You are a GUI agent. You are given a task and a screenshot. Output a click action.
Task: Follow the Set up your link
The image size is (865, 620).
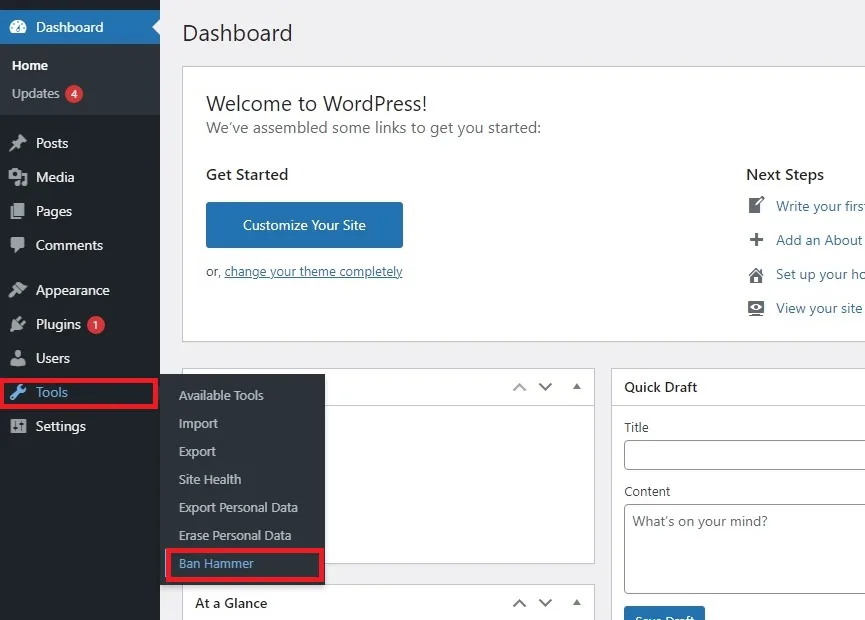point(820,274)
